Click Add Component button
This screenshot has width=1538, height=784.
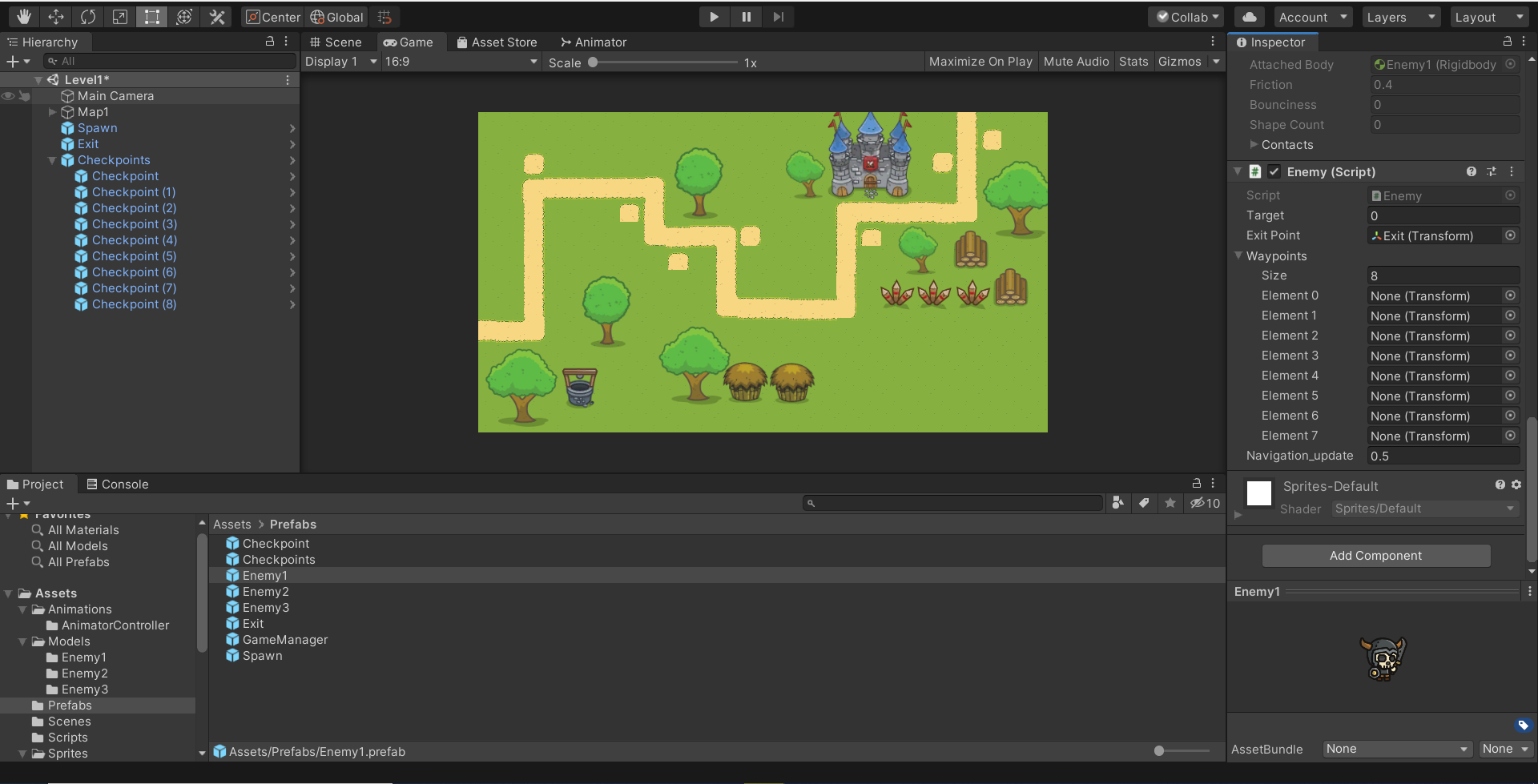click(x=1375, y=555)
